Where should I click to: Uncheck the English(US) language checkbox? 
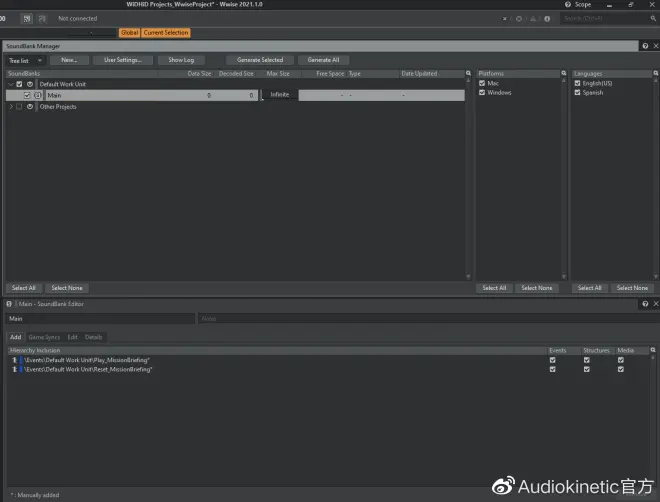pyautogui.click(x=578, y=83)
